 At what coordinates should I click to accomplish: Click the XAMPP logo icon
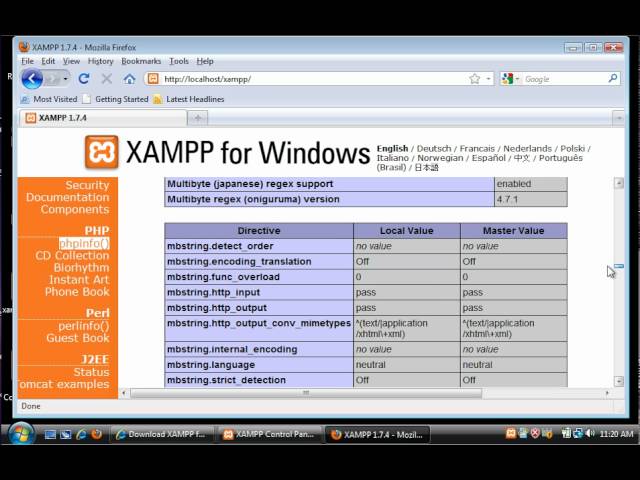pyautogui.click(x=102, y=152)
